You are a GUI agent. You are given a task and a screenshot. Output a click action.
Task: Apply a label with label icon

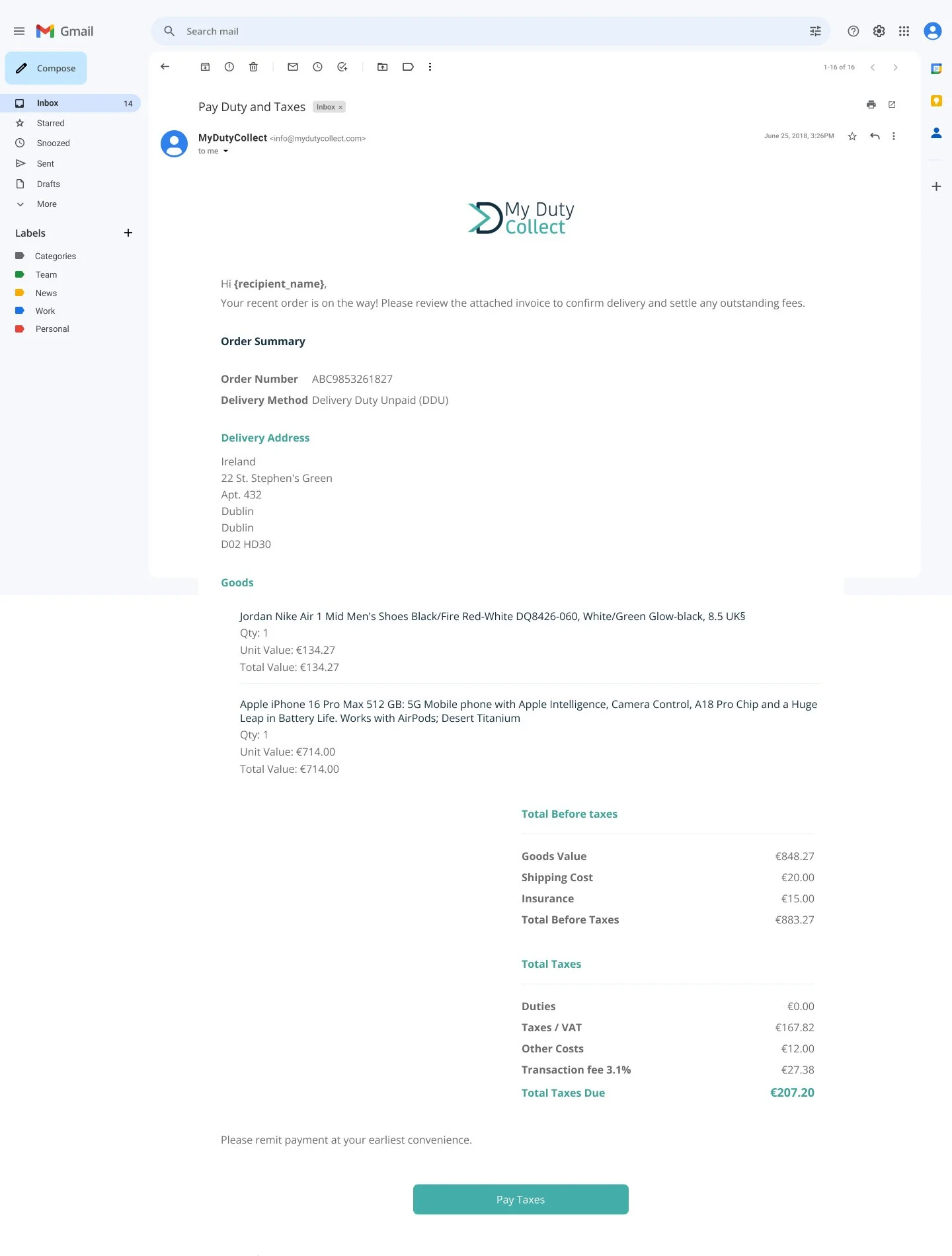[408, 67]
